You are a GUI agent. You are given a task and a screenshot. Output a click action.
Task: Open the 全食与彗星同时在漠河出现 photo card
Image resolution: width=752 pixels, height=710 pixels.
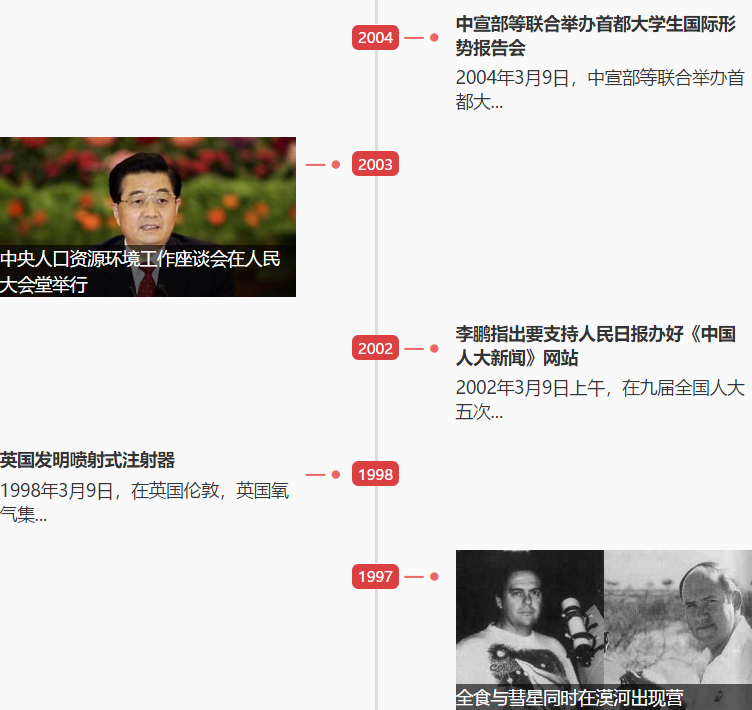(x=604, y=630)
